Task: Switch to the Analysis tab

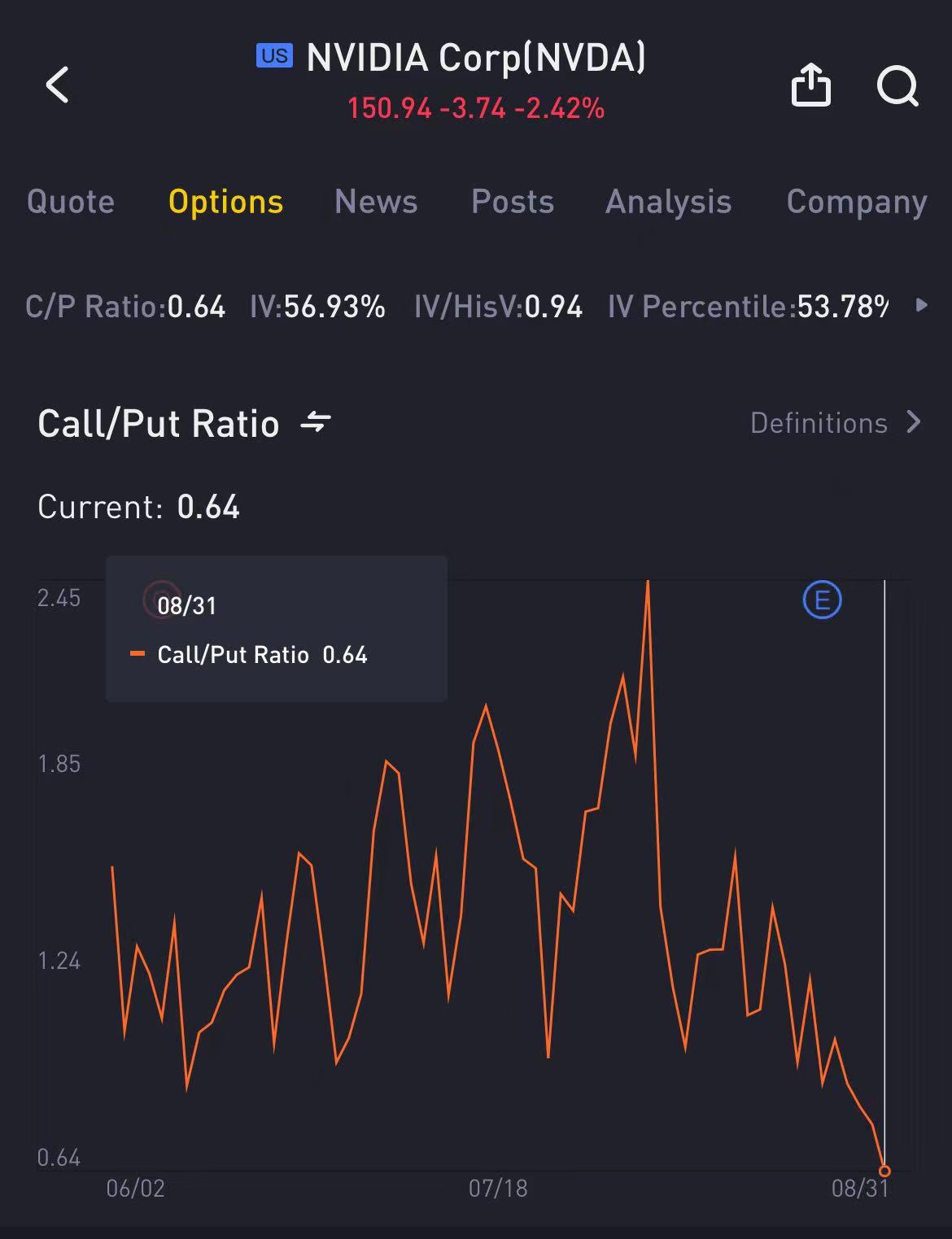Action: click(668, 202)
